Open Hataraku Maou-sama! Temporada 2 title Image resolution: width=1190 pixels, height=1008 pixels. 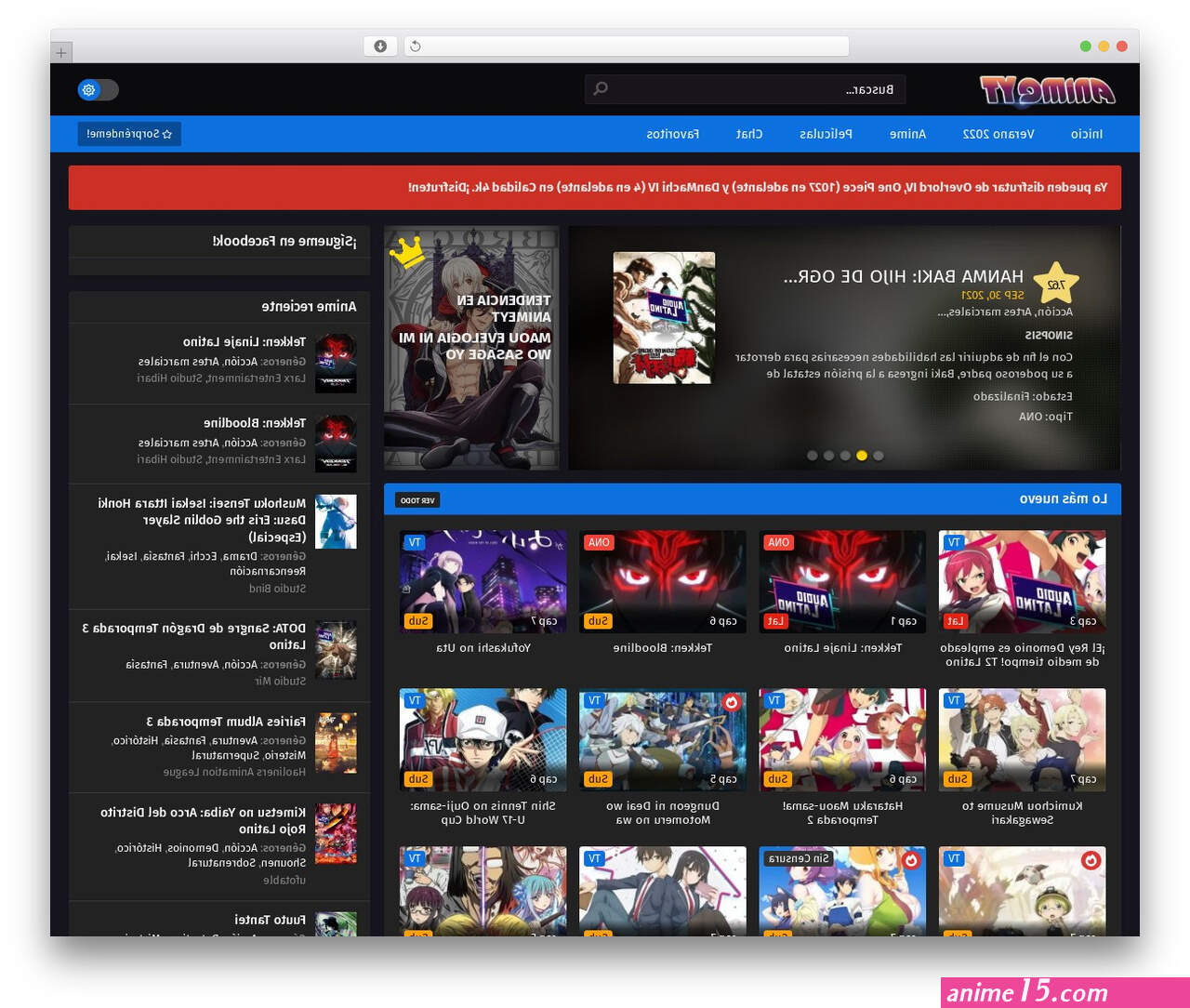pos(842,814)
